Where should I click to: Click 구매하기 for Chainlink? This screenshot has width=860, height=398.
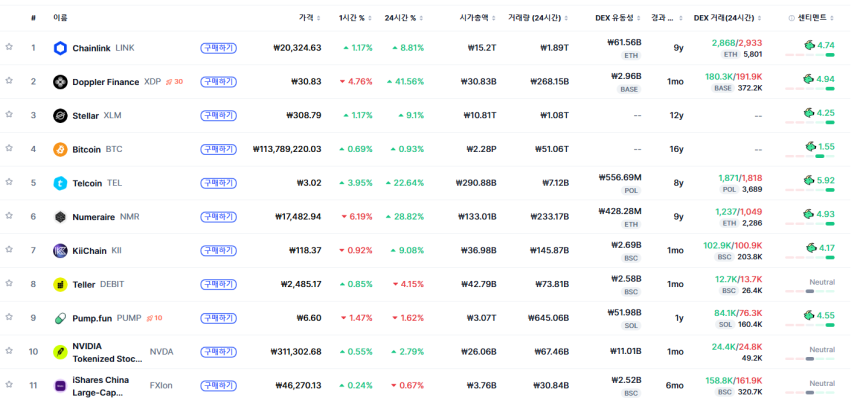tap(218, 48)
